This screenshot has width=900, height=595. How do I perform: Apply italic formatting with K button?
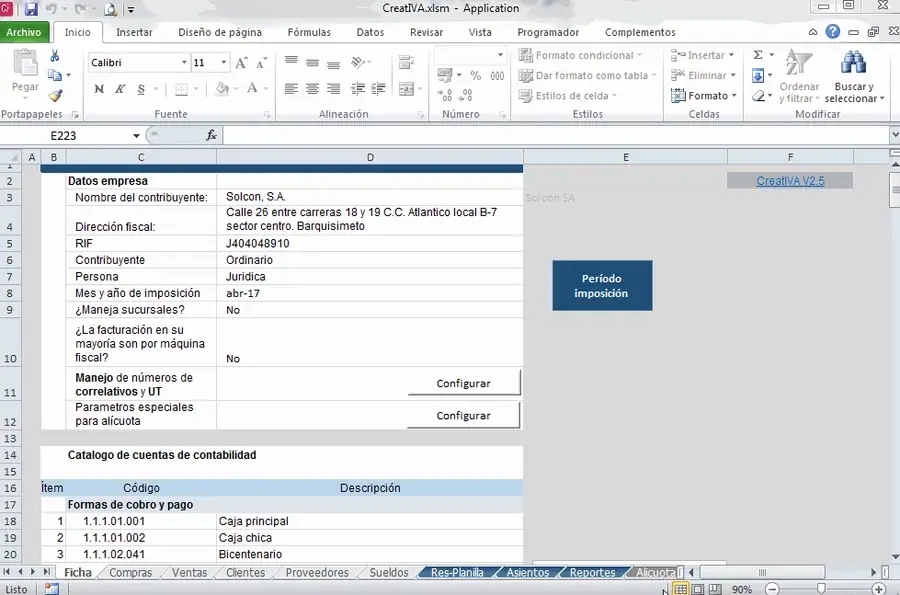[120, 89]
